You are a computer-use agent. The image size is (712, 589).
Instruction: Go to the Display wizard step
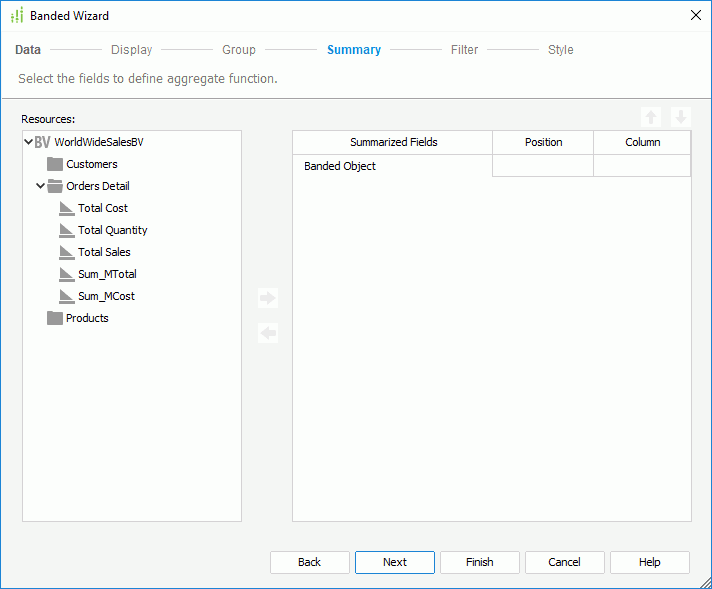tap(132, 49)
